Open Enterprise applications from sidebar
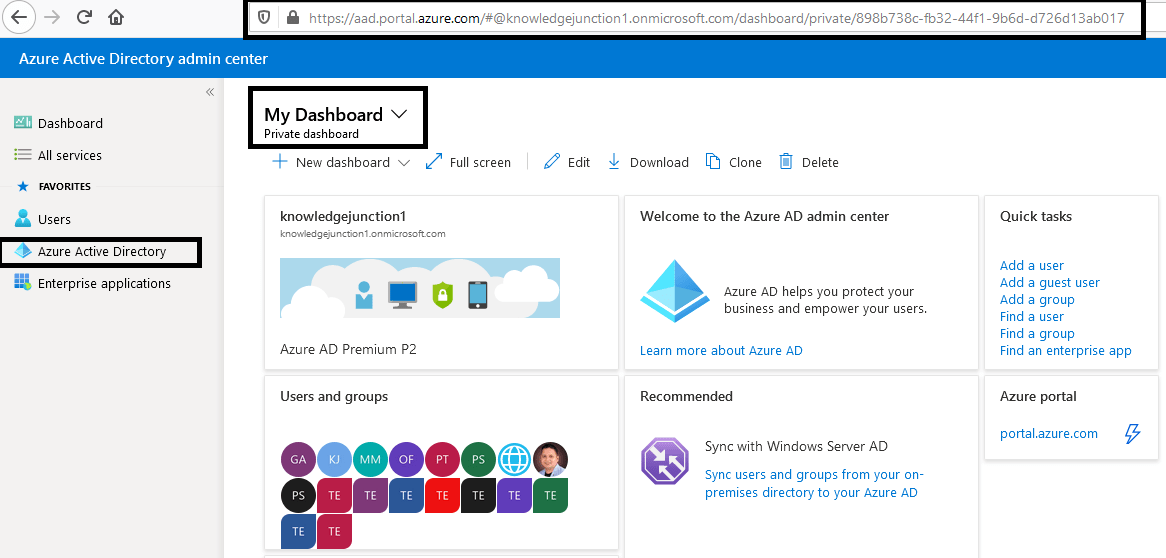The image size is (1166, 558). [x=93, y=283]
